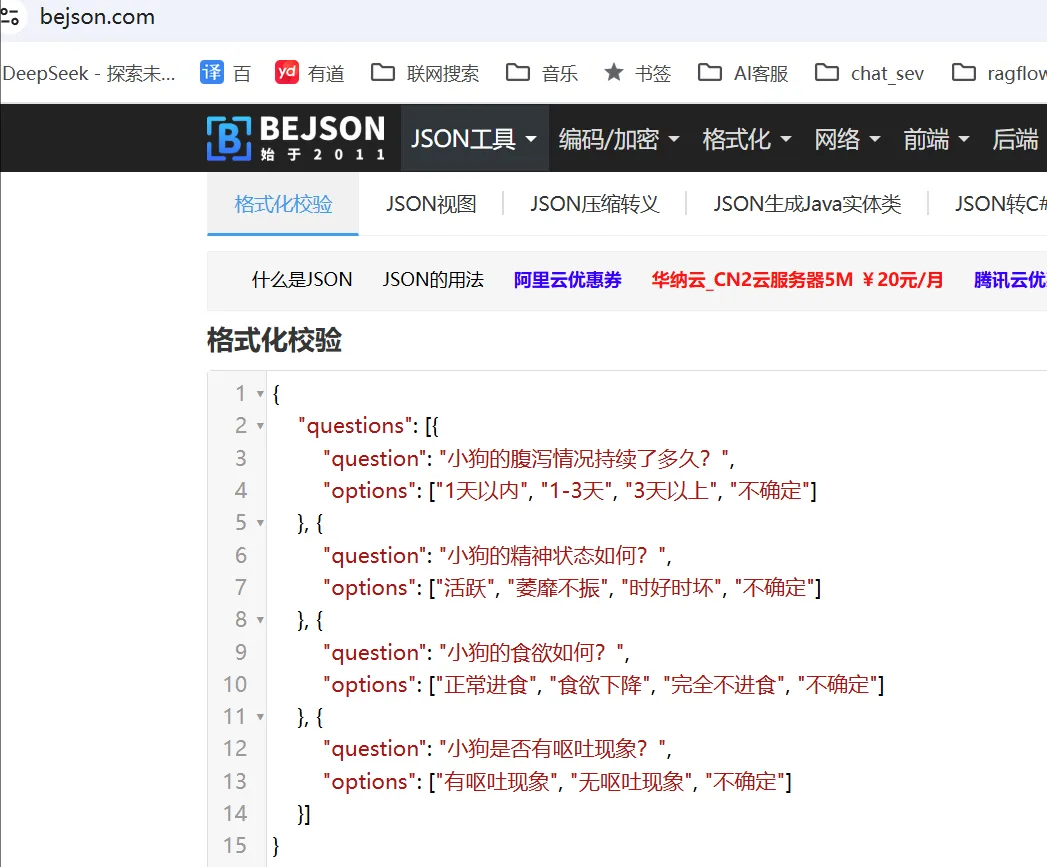Open the 什么是JSON link
Screen dimensions: 1047x867
point(302,279)
